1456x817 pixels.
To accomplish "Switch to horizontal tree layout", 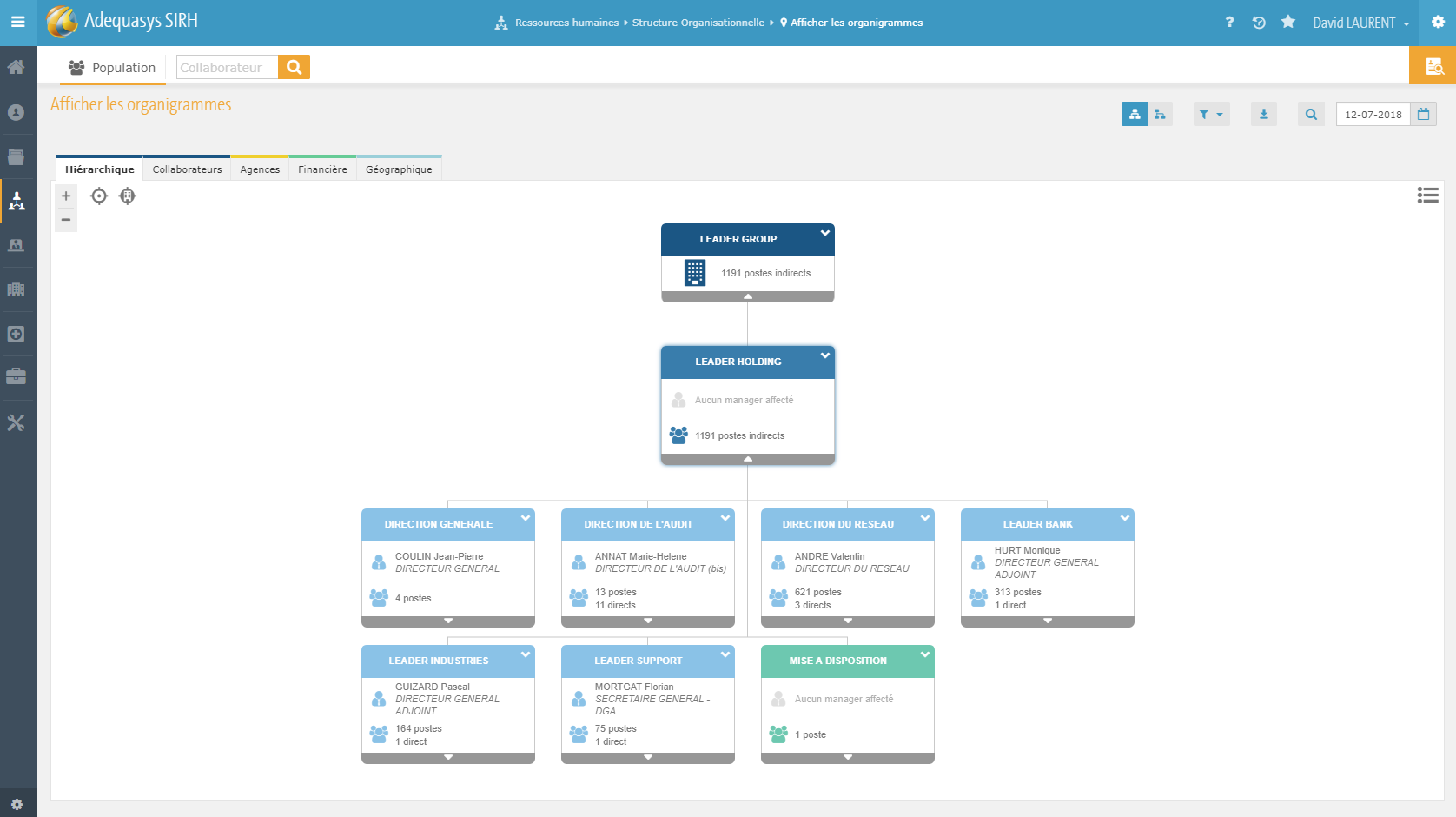I will [x=1160, y=114].
